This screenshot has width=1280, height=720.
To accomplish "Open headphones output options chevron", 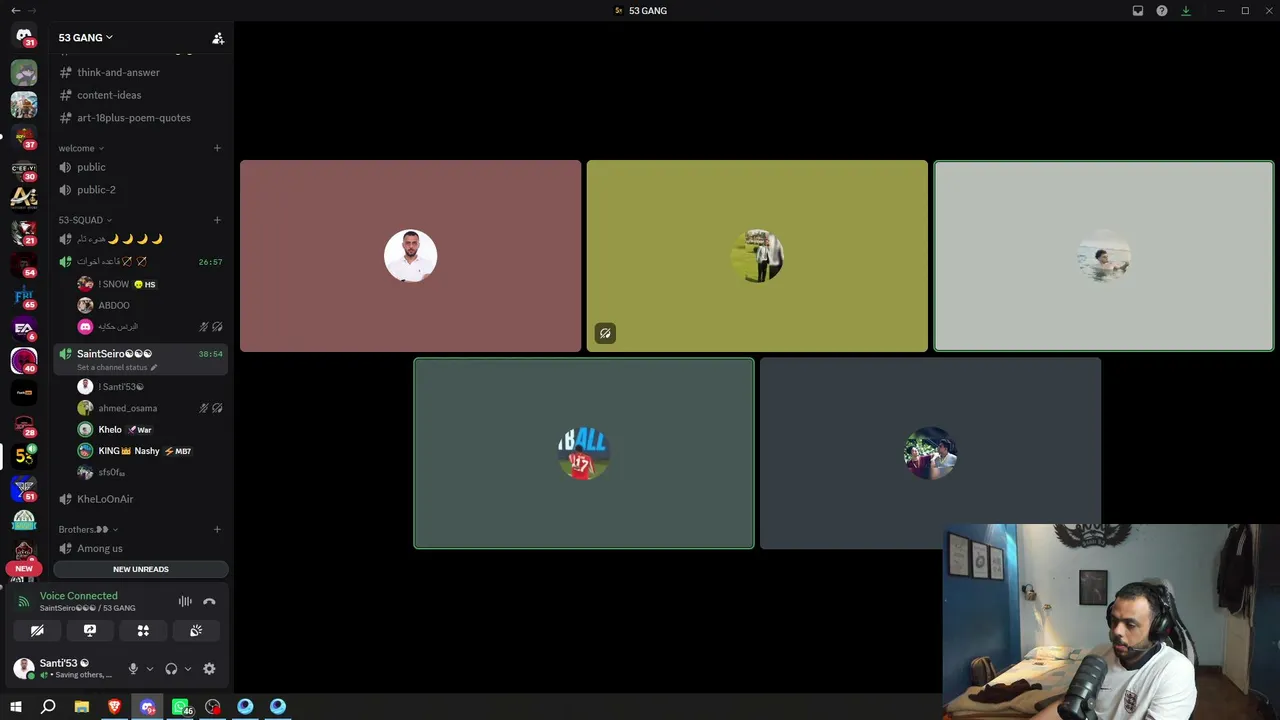I will [x=187, y=669].
